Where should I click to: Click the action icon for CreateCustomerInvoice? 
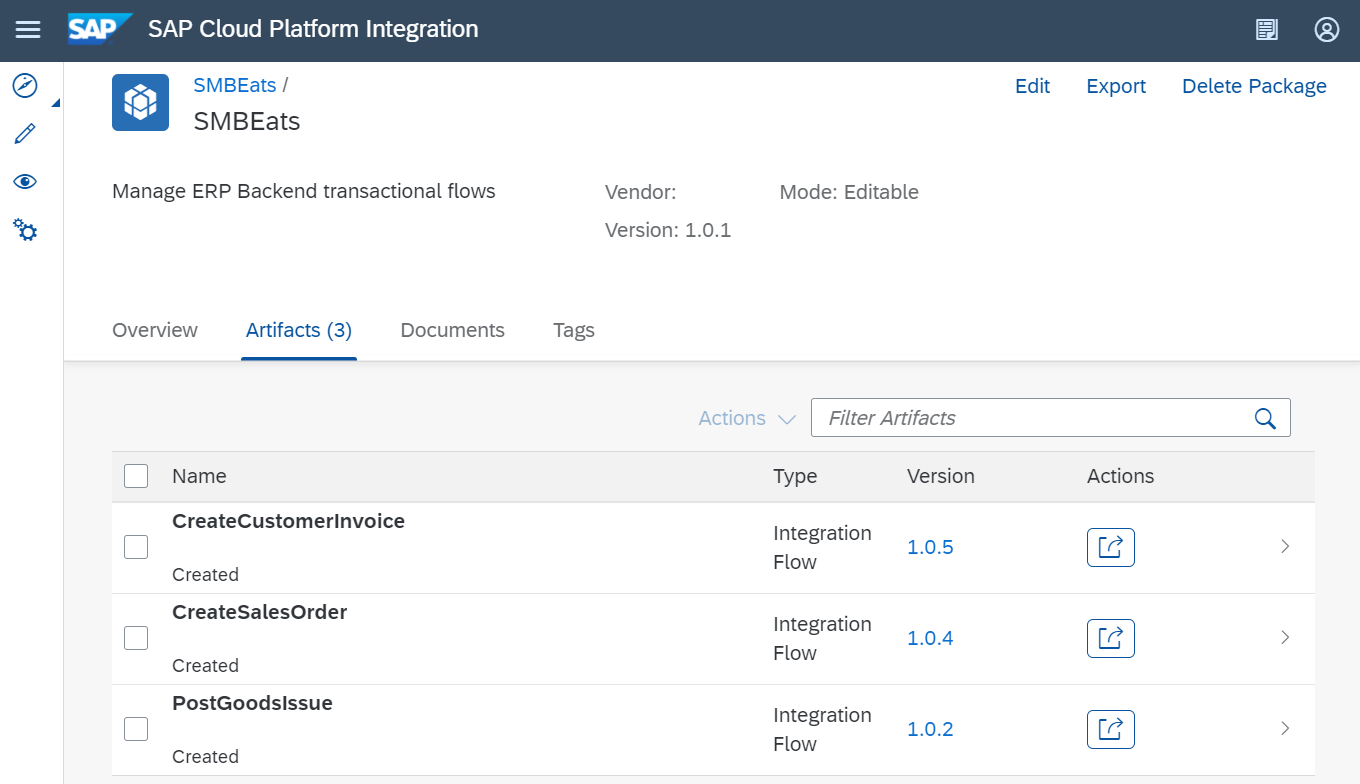coord(1110,547)
